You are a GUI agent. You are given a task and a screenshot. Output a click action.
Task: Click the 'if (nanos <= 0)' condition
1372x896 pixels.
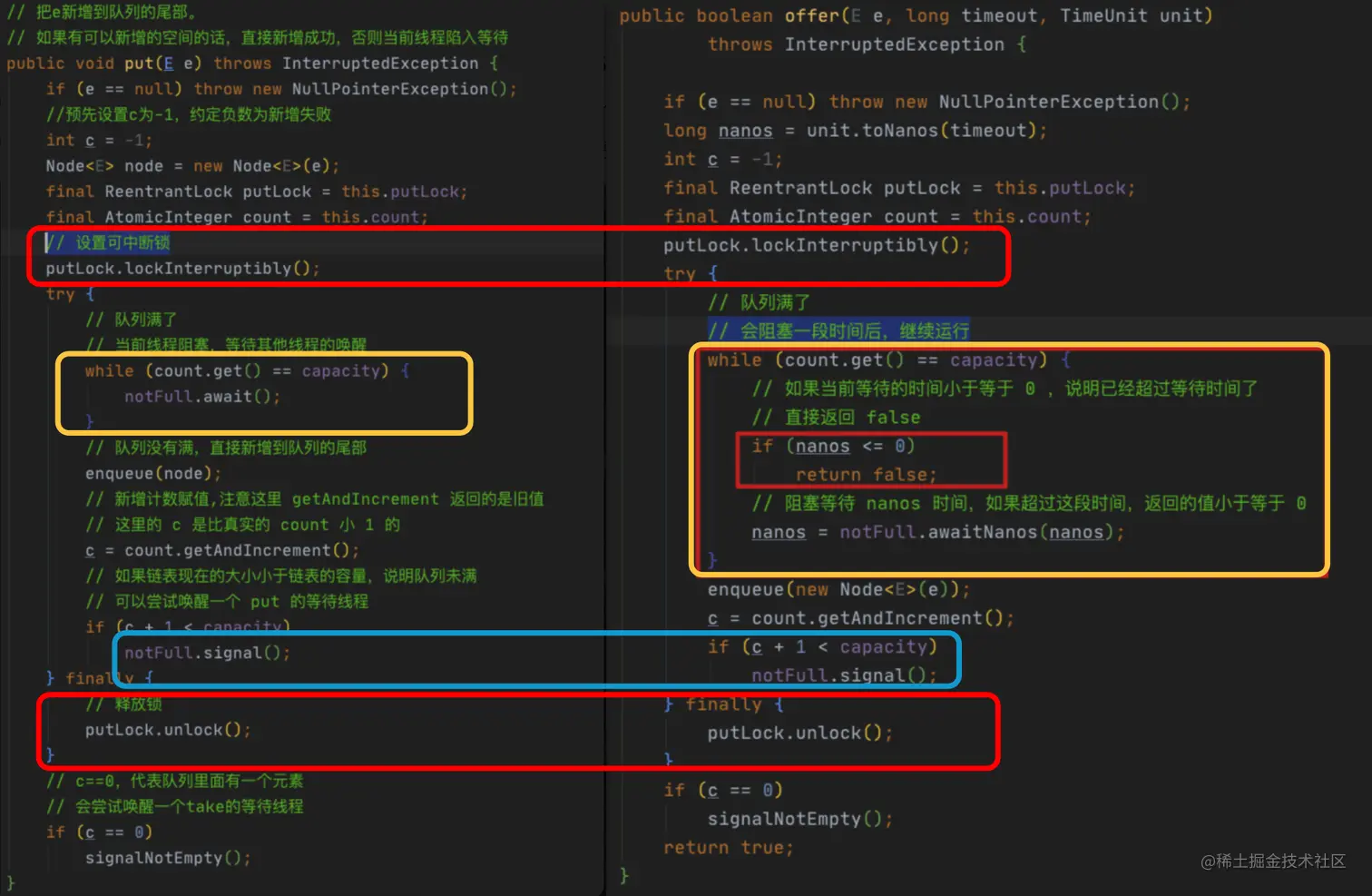(x=834, y=446)
